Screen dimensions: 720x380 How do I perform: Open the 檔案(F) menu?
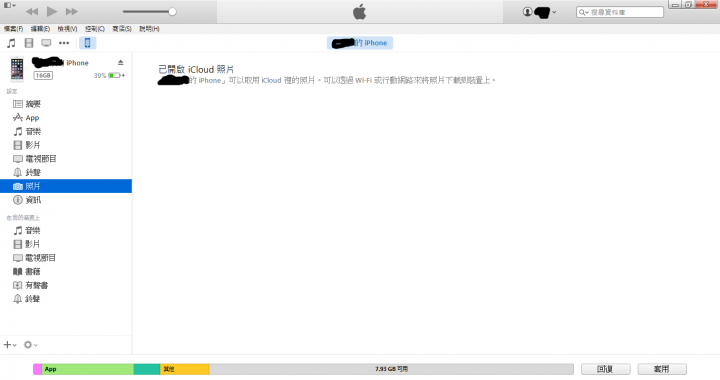click(13, 28)
